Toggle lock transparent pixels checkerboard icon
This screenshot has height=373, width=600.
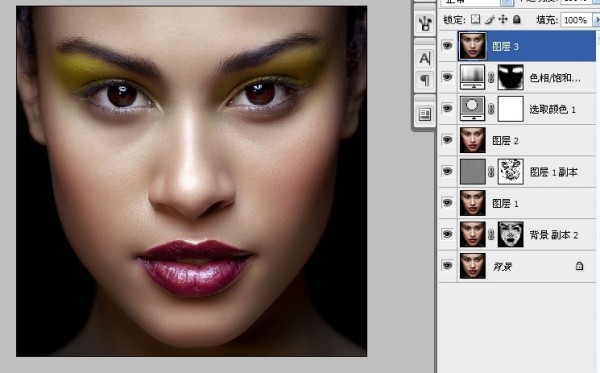(x=475, y=19)
